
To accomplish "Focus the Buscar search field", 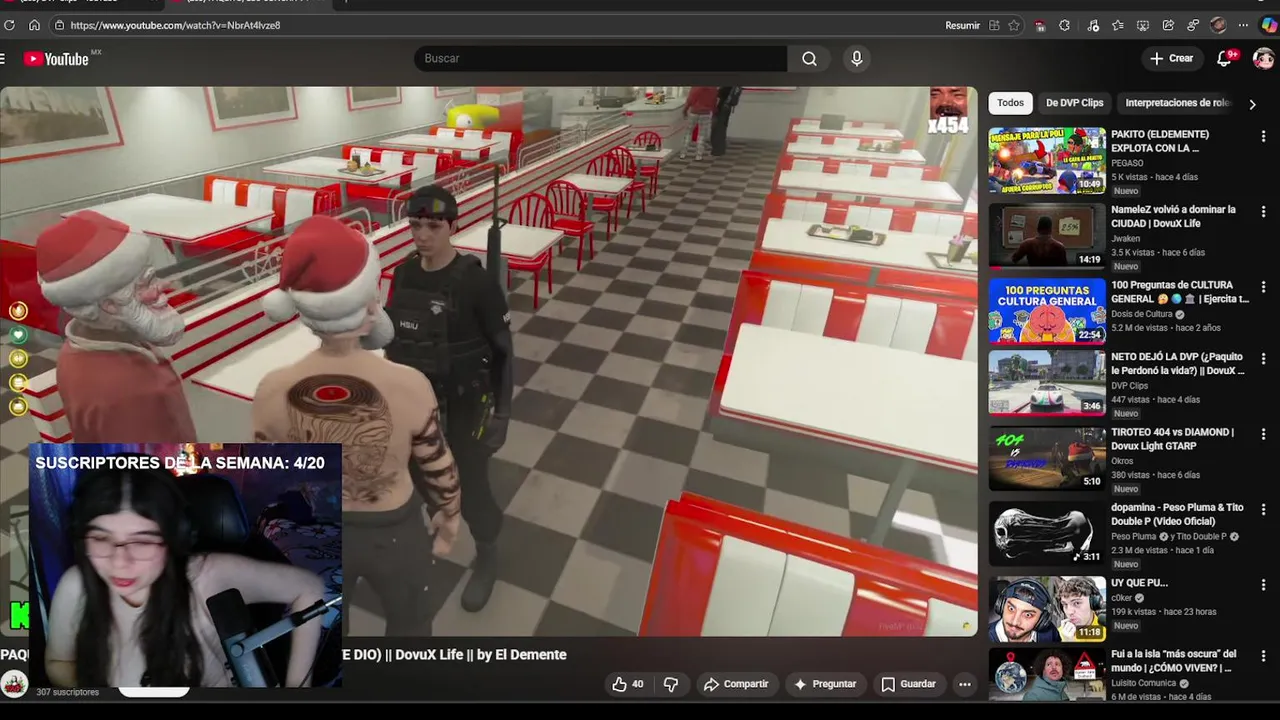I will tap(600, 59).
